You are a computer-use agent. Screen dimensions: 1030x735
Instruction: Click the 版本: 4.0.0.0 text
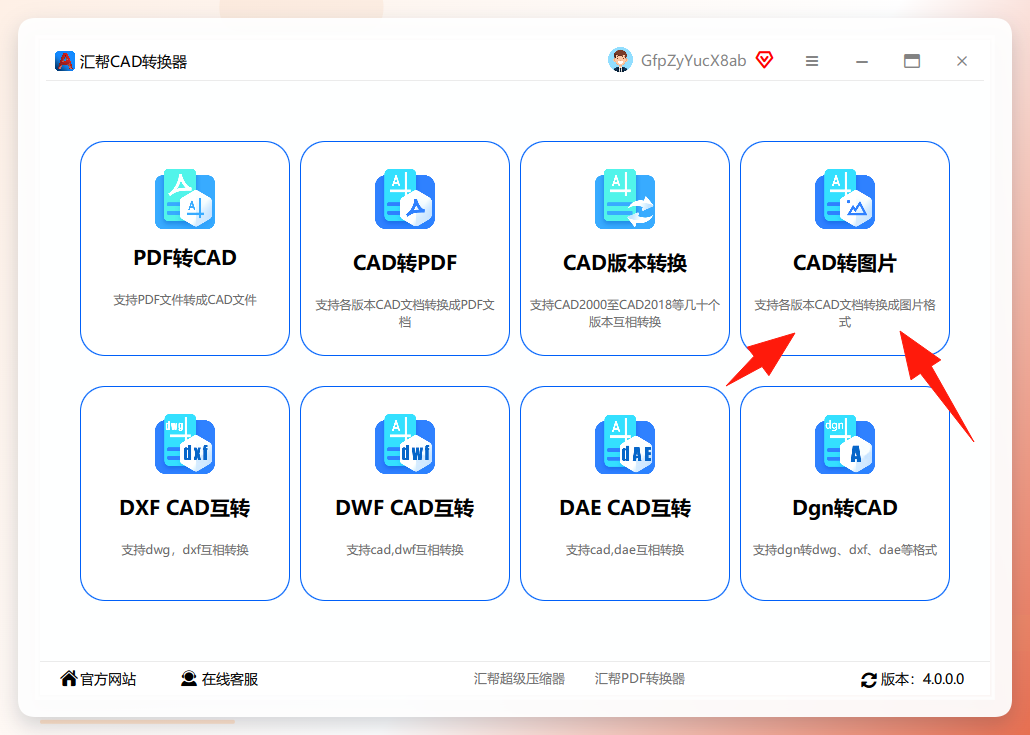tap(922, 679)
